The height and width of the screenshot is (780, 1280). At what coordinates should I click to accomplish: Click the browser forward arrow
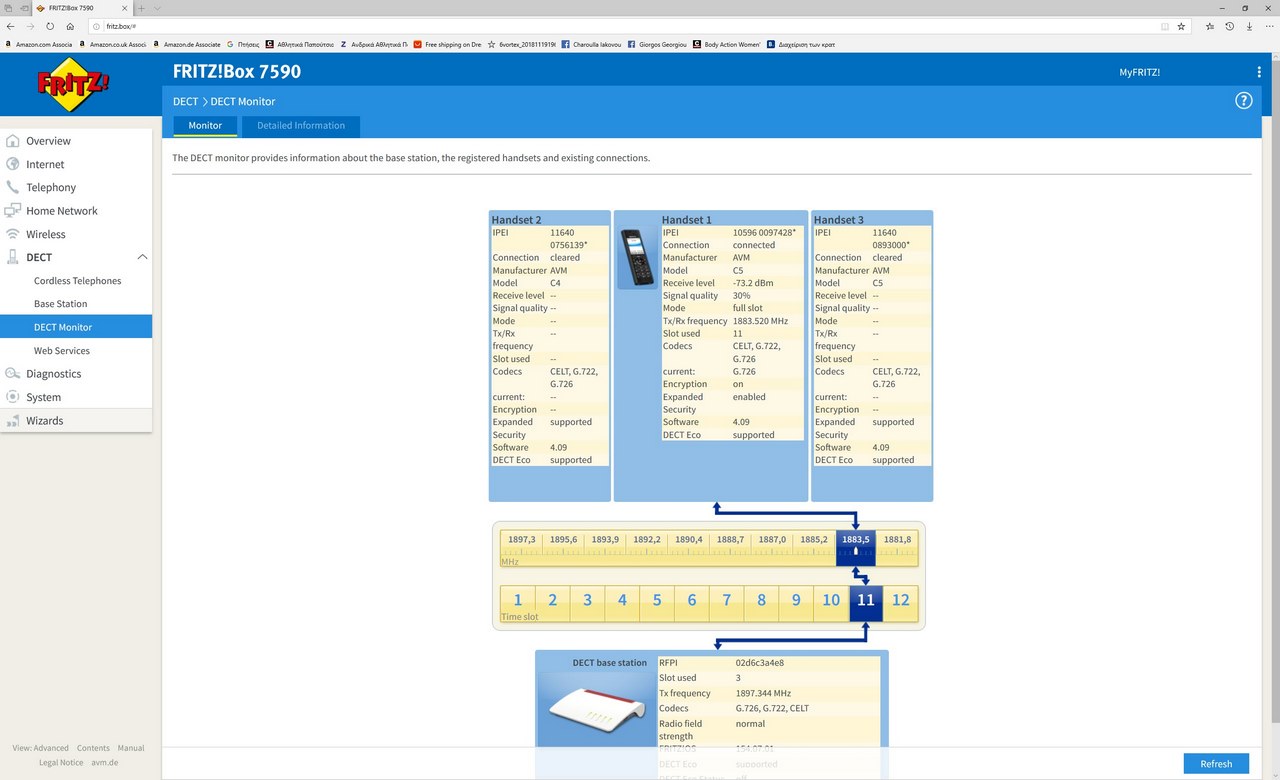coord(30,26)
